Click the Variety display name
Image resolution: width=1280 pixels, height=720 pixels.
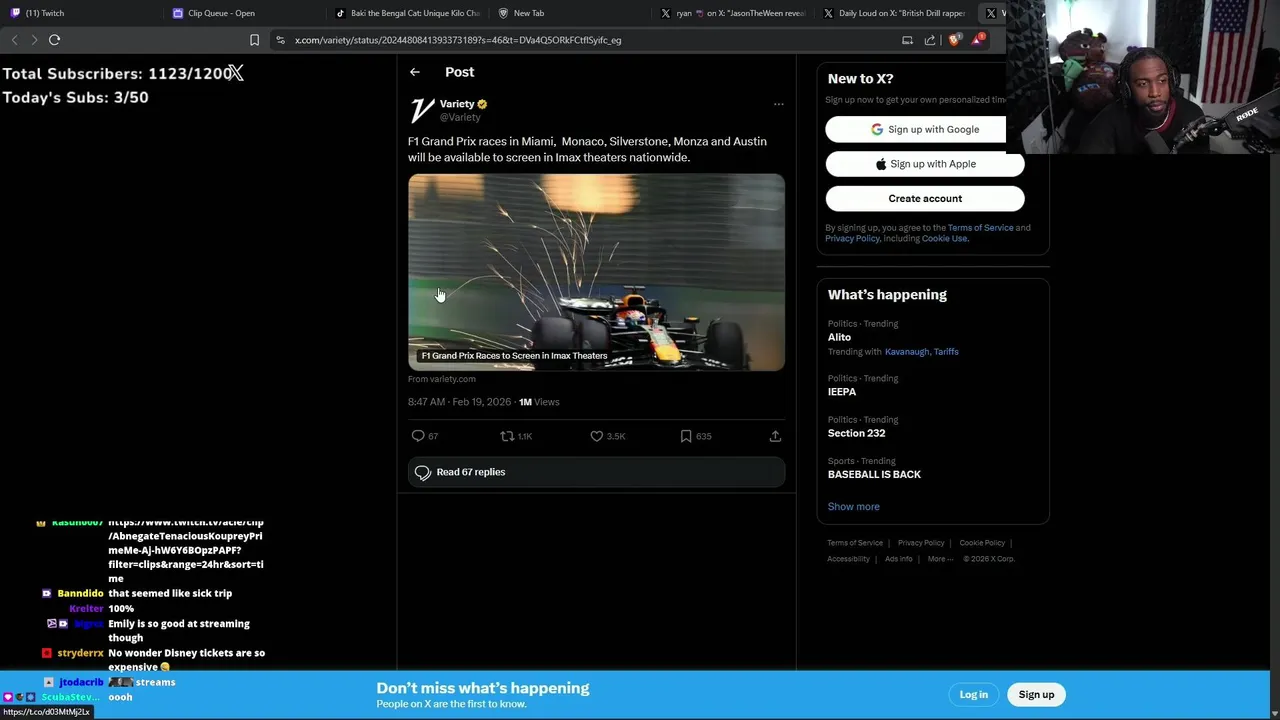tap(457, 104)
